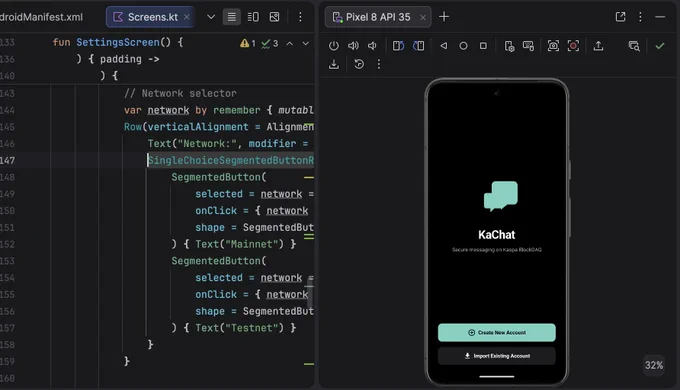This screenshot has width=680, height=390.
Task: Click the download tray icon in emulator toolbar
Action: [334, 64]
